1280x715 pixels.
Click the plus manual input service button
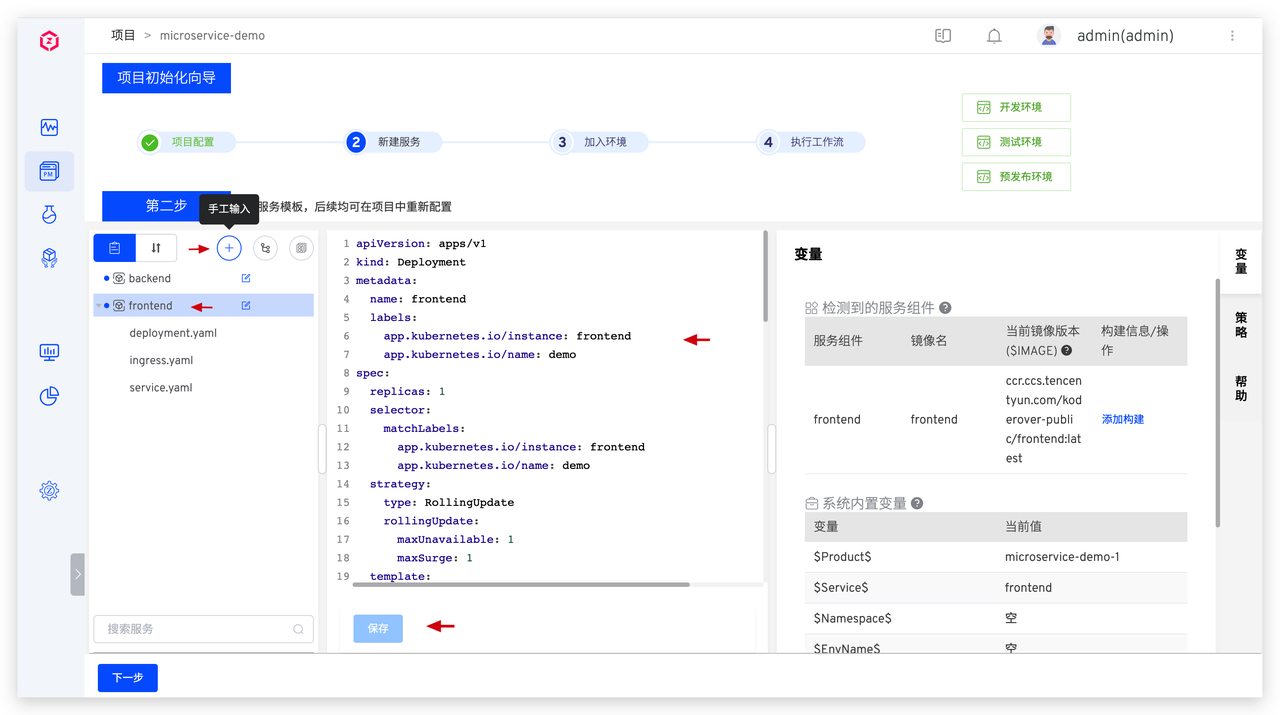click(229, 248)
